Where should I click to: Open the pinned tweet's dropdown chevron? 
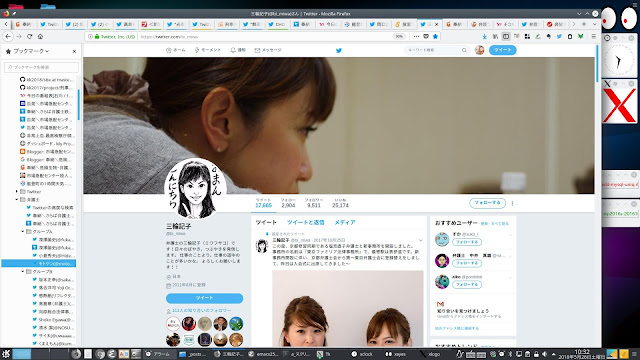421,240
